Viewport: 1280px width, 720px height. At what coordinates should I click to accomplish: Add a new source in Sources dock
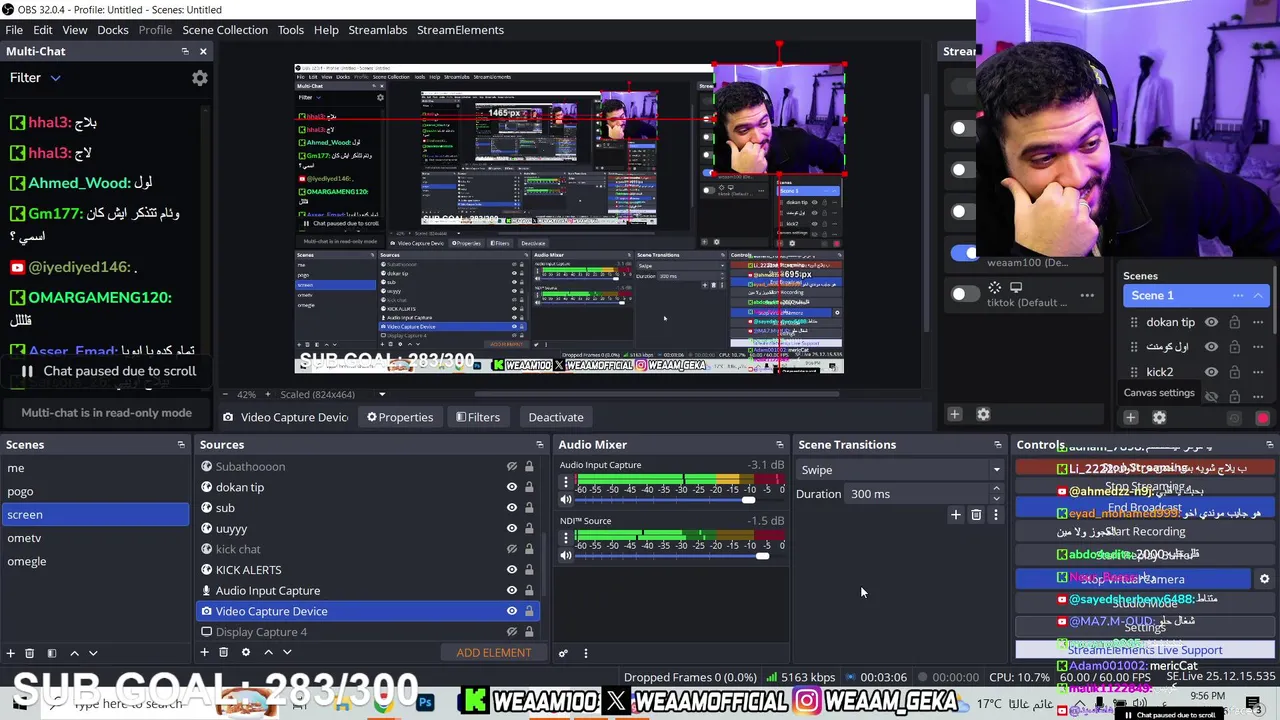click(x=204, y=653)
